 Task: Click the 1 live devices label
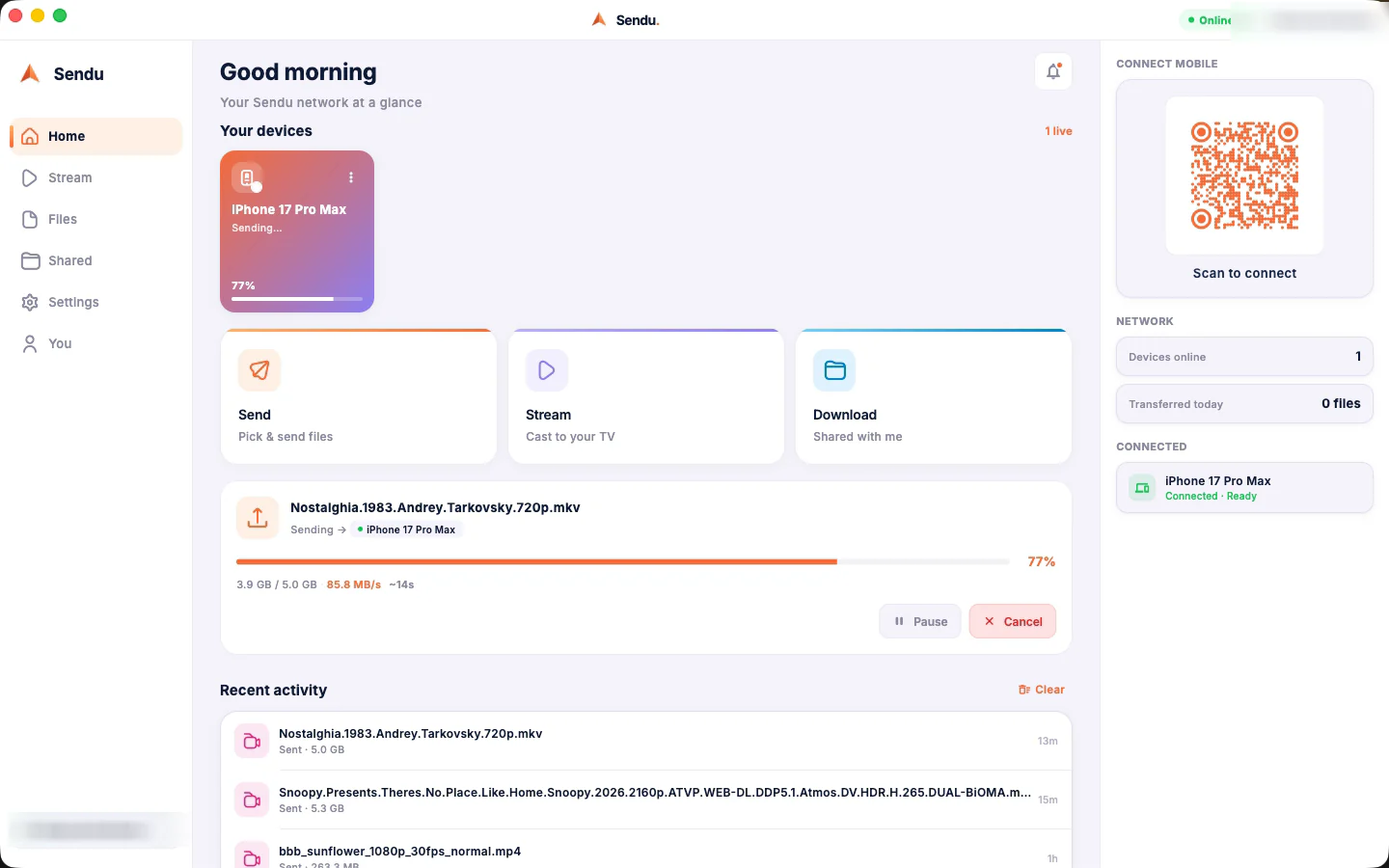point(1058,131)
